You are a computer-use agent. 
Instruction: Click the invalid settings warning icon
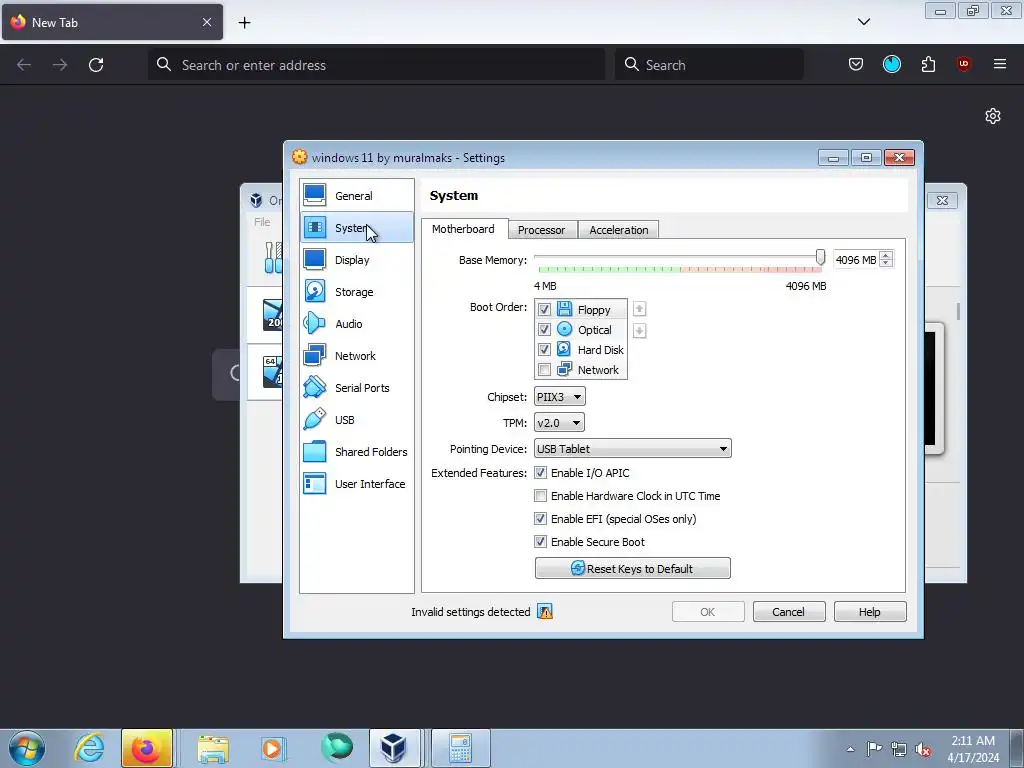click(x=545, y=612)
